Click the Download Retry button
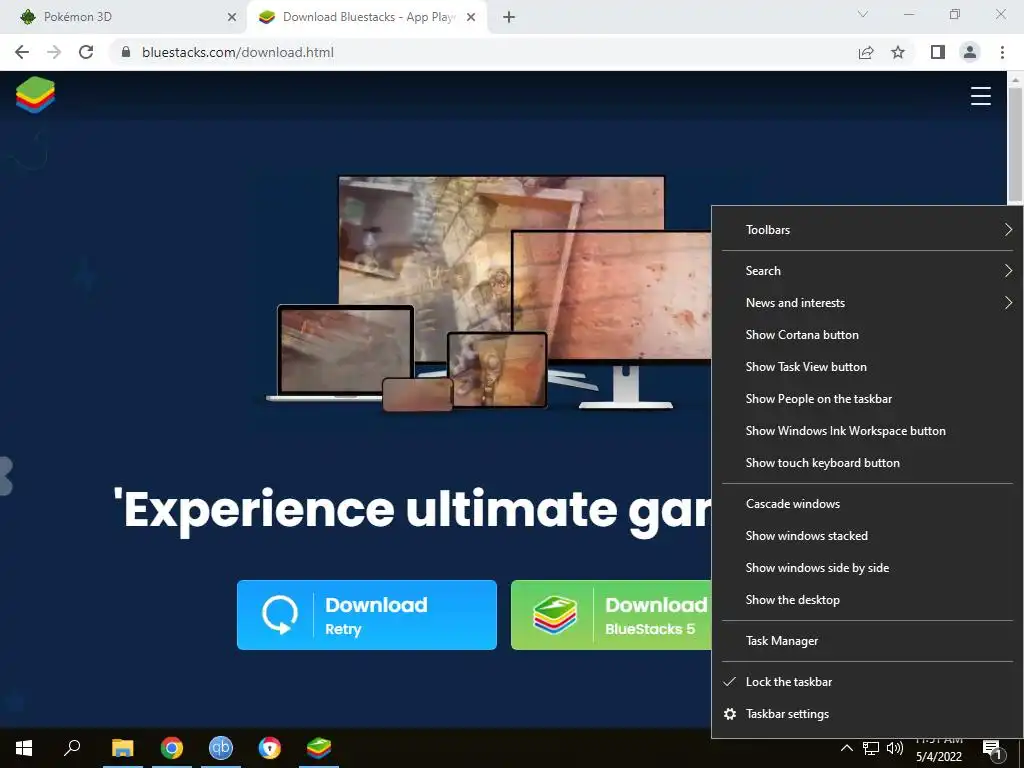Viewport: 1024px width, 768px height. (366, 615)
